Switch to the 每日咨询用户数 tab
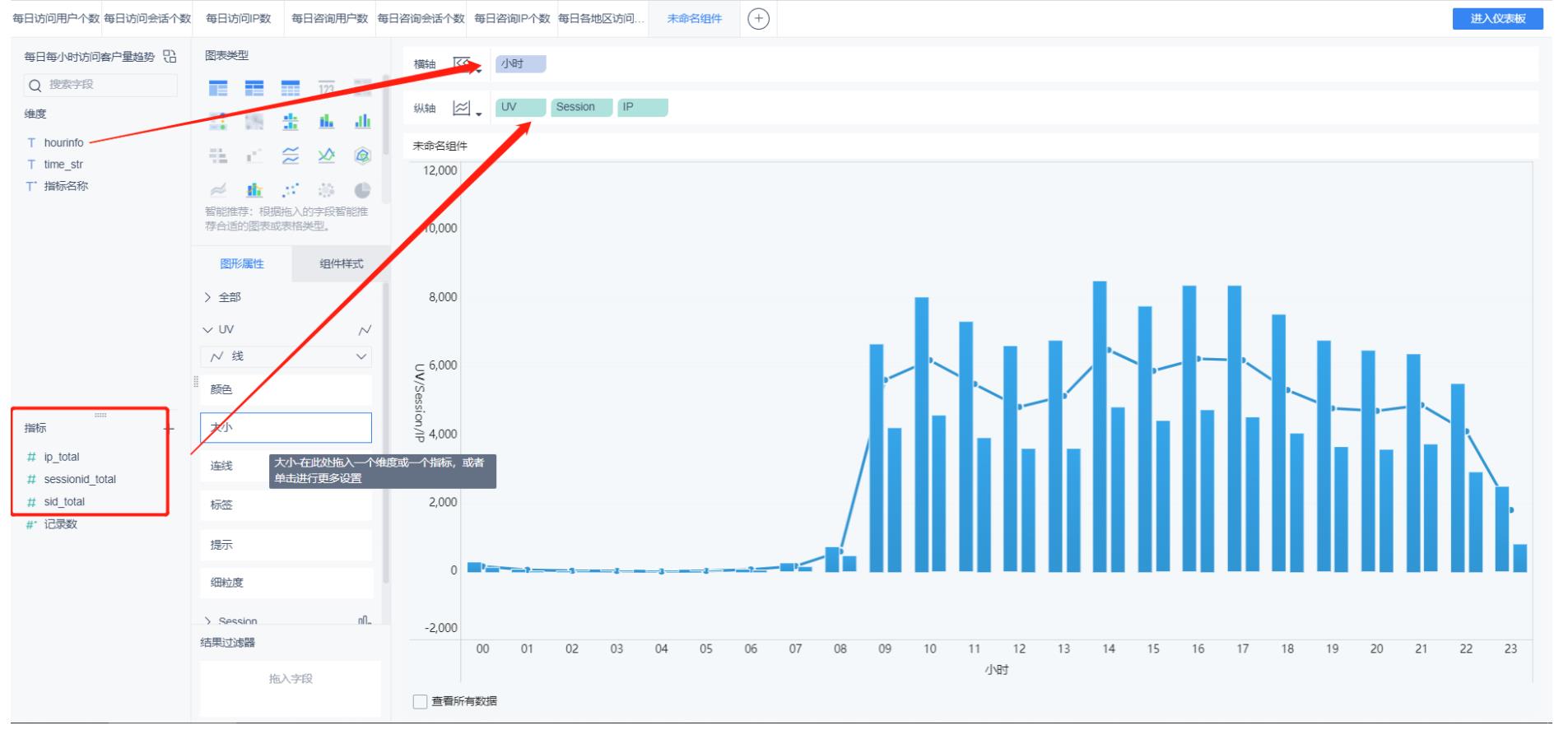Screen dimensions: 1568x744 point(329,18)
